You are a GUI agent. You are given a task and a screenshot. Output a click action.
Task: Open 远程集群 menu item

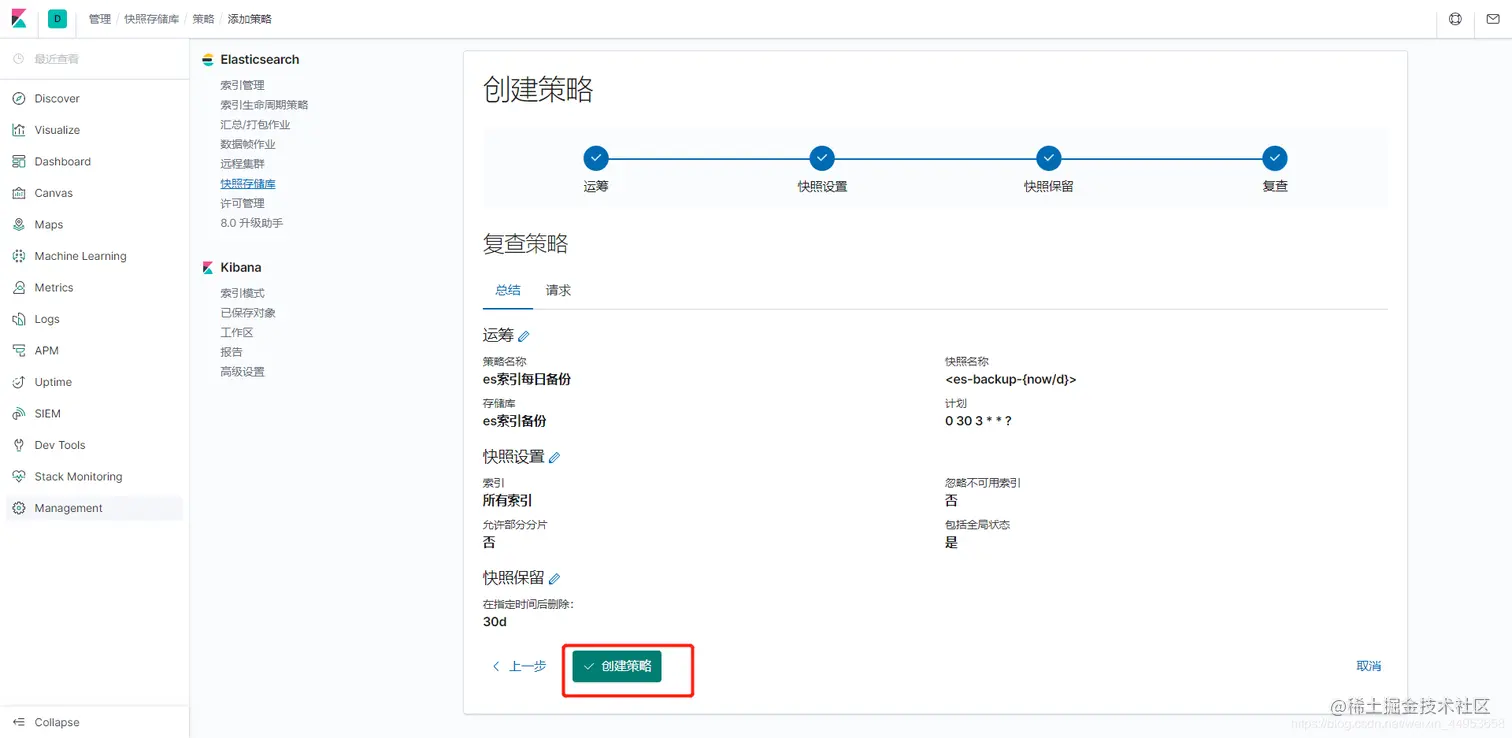pyautogui.click(x=243, y=164)
